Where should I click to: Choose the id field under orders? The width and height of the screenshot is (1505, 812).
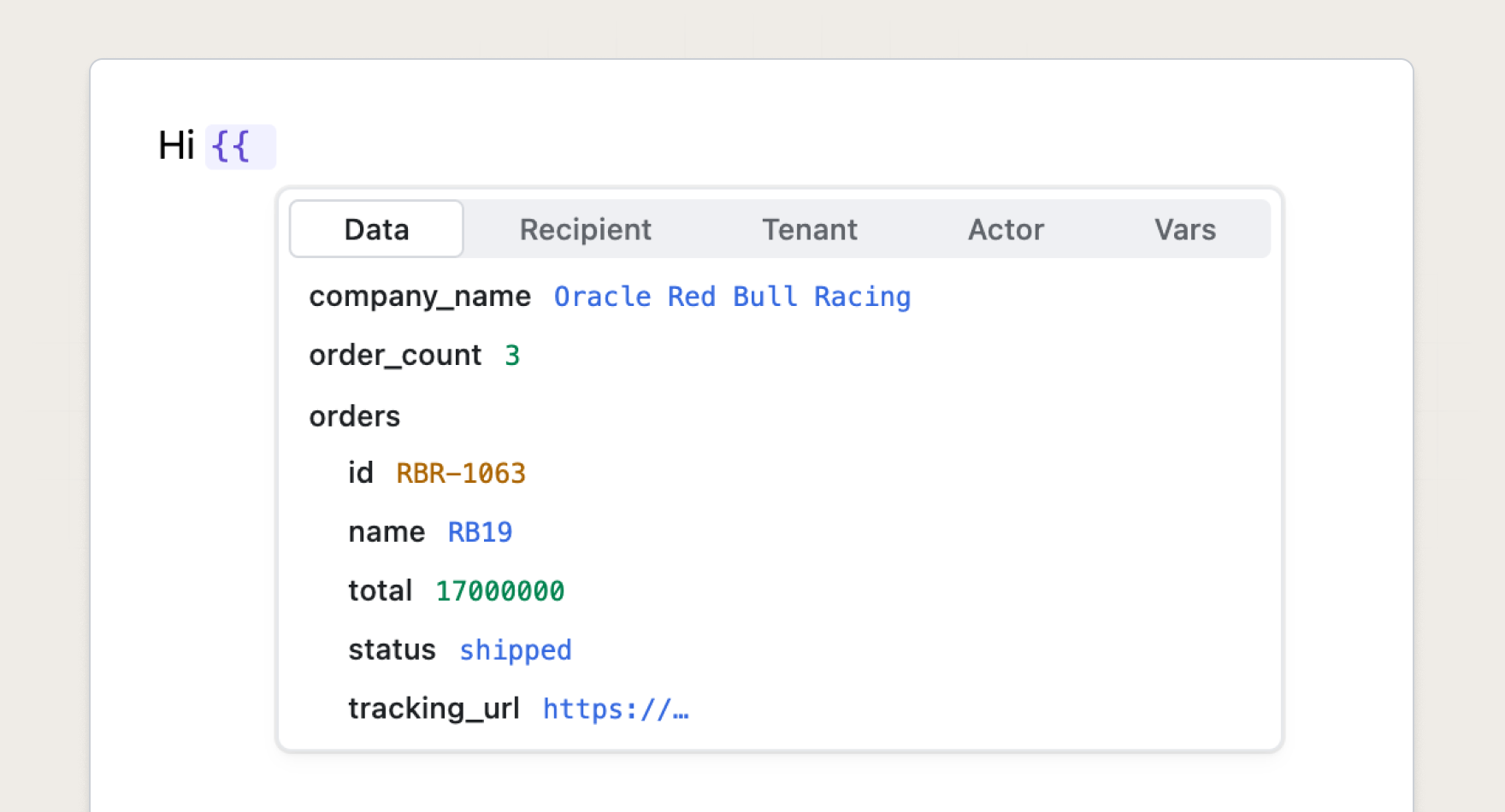point(361,473)
